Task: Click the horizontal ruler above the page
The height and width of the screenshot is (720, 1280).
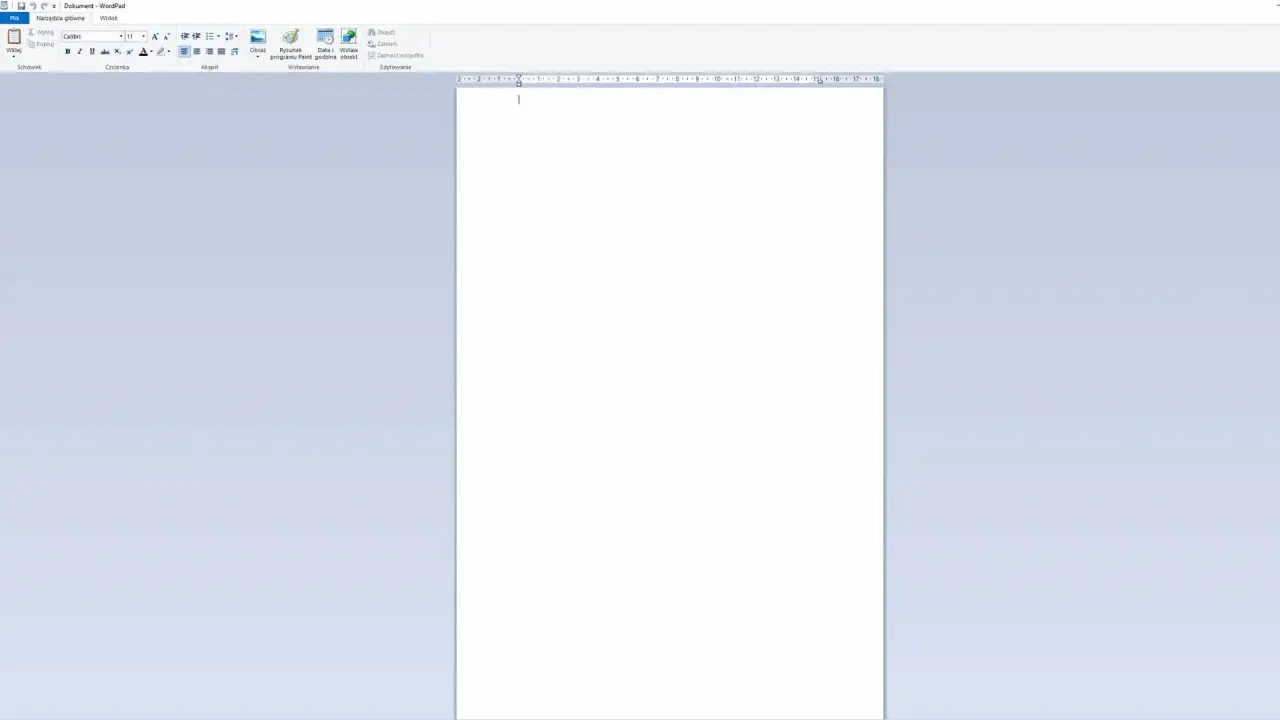Action: point(669,79)
